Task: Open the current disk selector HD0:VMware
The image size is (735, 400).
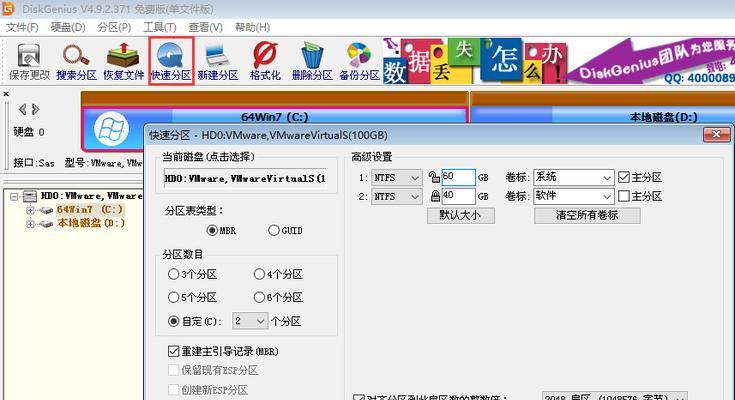Action: pos(245,178)
